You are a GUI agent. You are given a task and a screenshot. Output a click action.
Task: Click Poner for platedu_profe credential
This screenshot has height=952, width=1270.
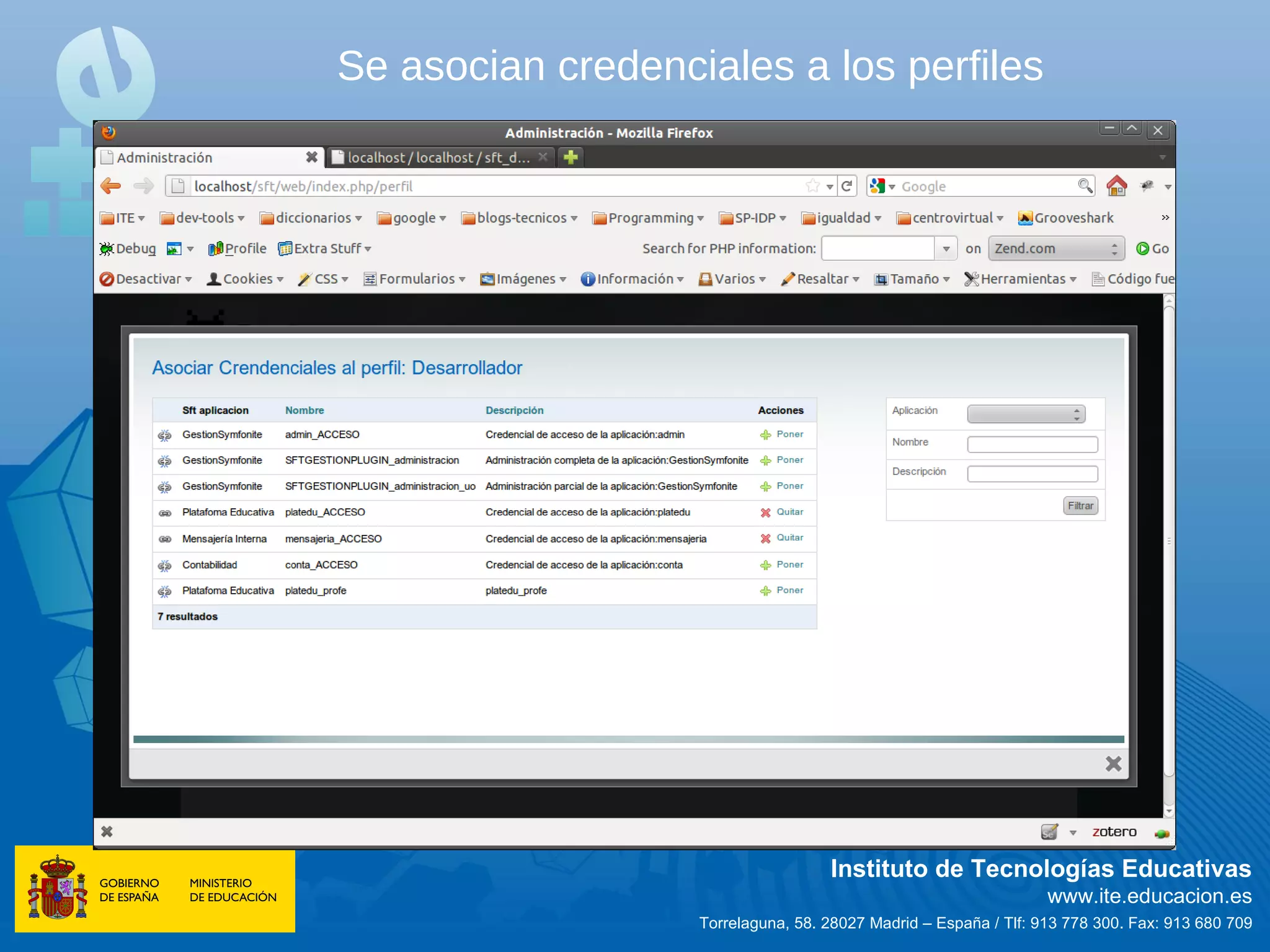click(x=782, y=591)
